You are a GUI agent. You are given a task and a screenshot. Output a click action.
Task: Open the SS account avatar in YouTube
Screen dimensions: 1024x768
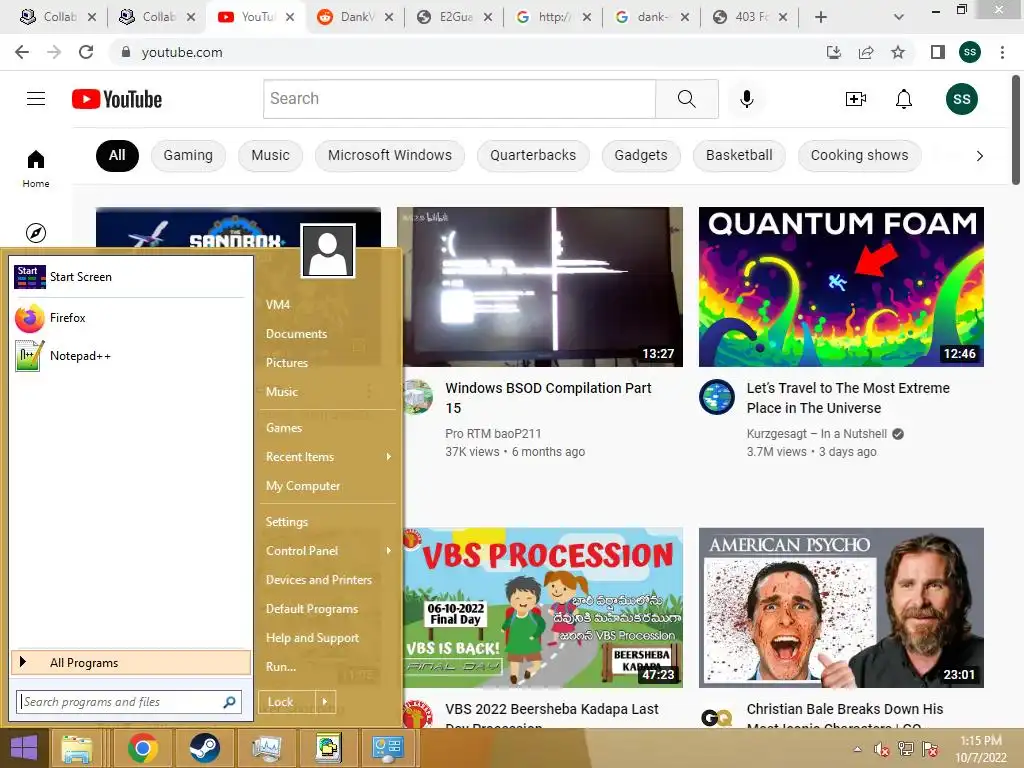click(961, 99)
